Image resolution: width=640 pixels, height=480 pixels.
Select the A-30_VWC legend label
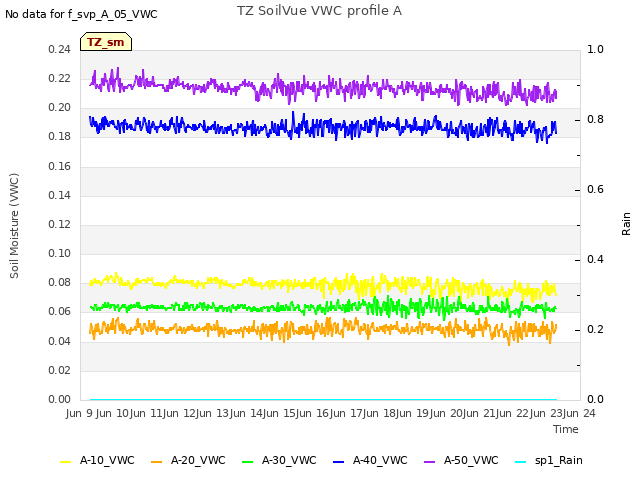(289, 461)
